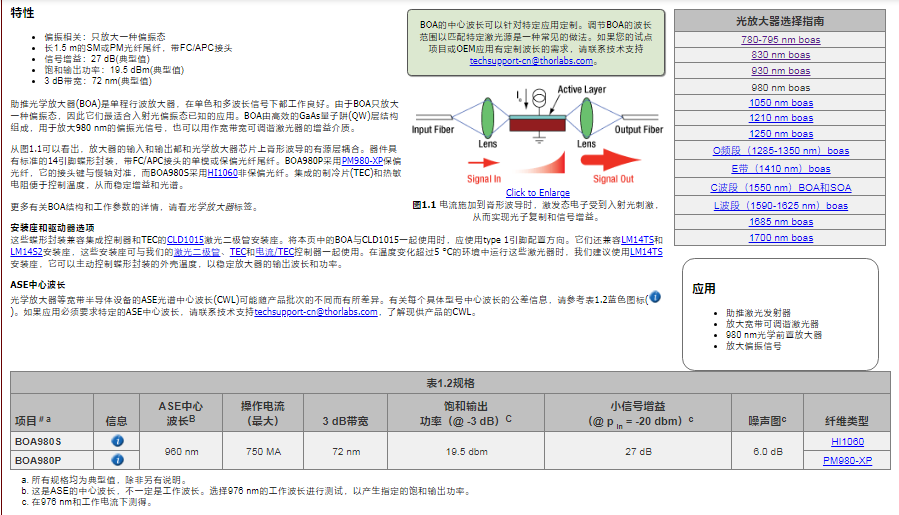
Task: Open the amplifier schematic diagram image
Action: (x=537, y=136)
